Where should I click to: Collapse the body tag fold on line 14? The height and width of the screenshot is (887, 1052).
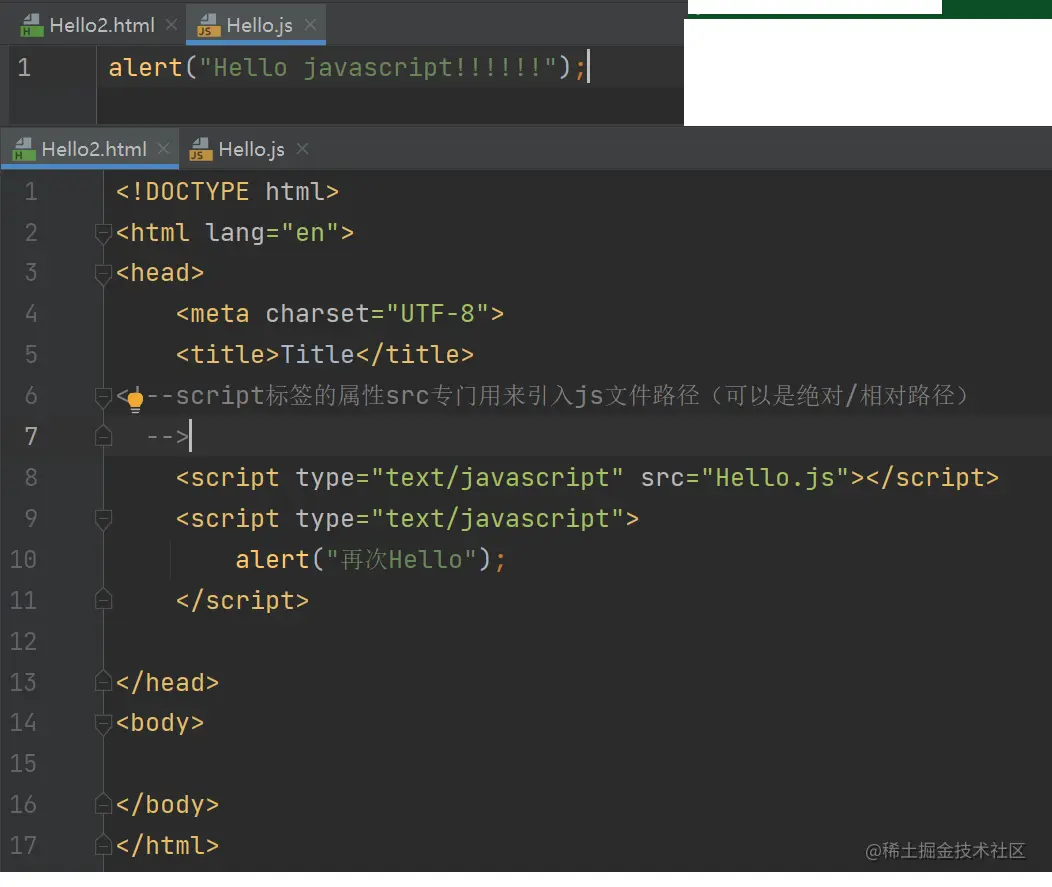pos(103,723)
